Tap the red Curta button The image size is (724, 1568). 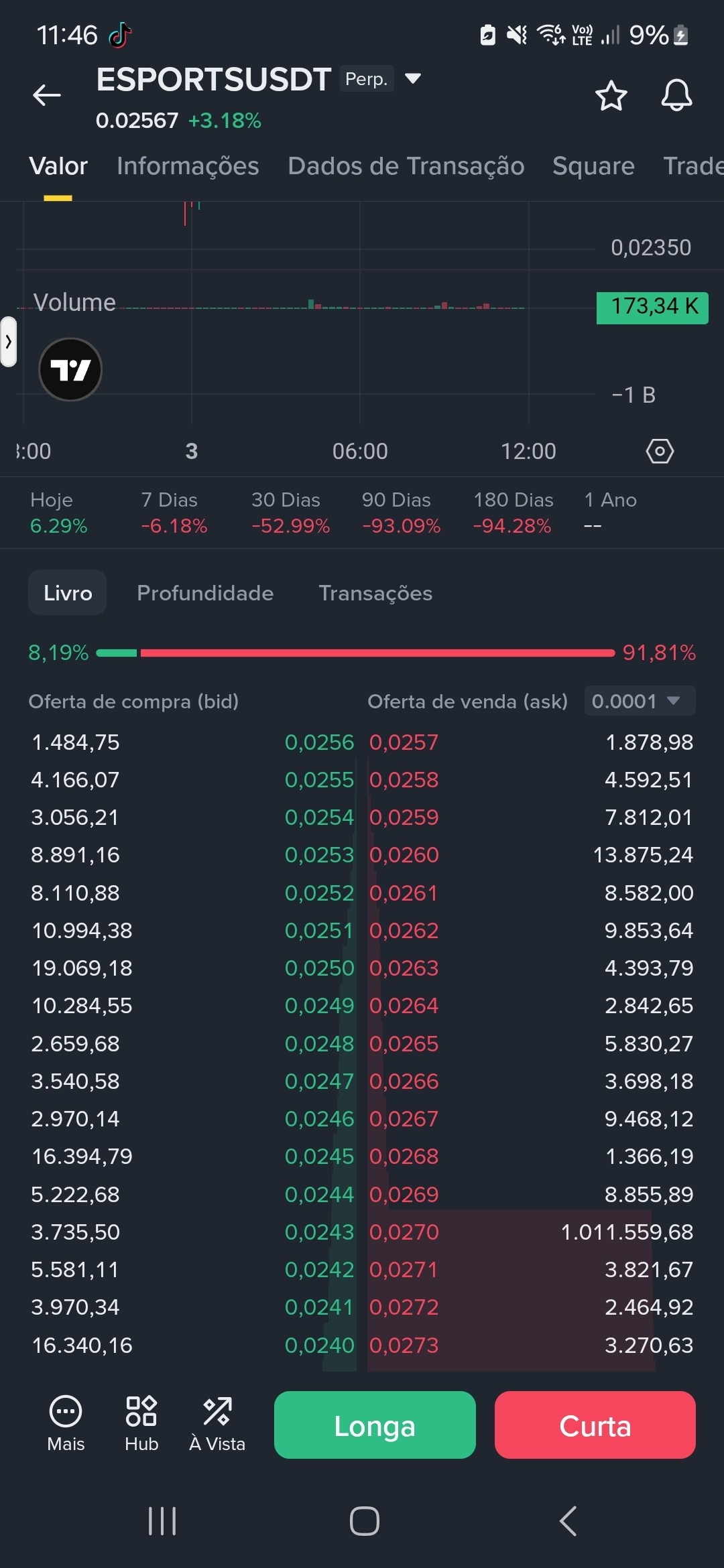[x=595, y=1425]
